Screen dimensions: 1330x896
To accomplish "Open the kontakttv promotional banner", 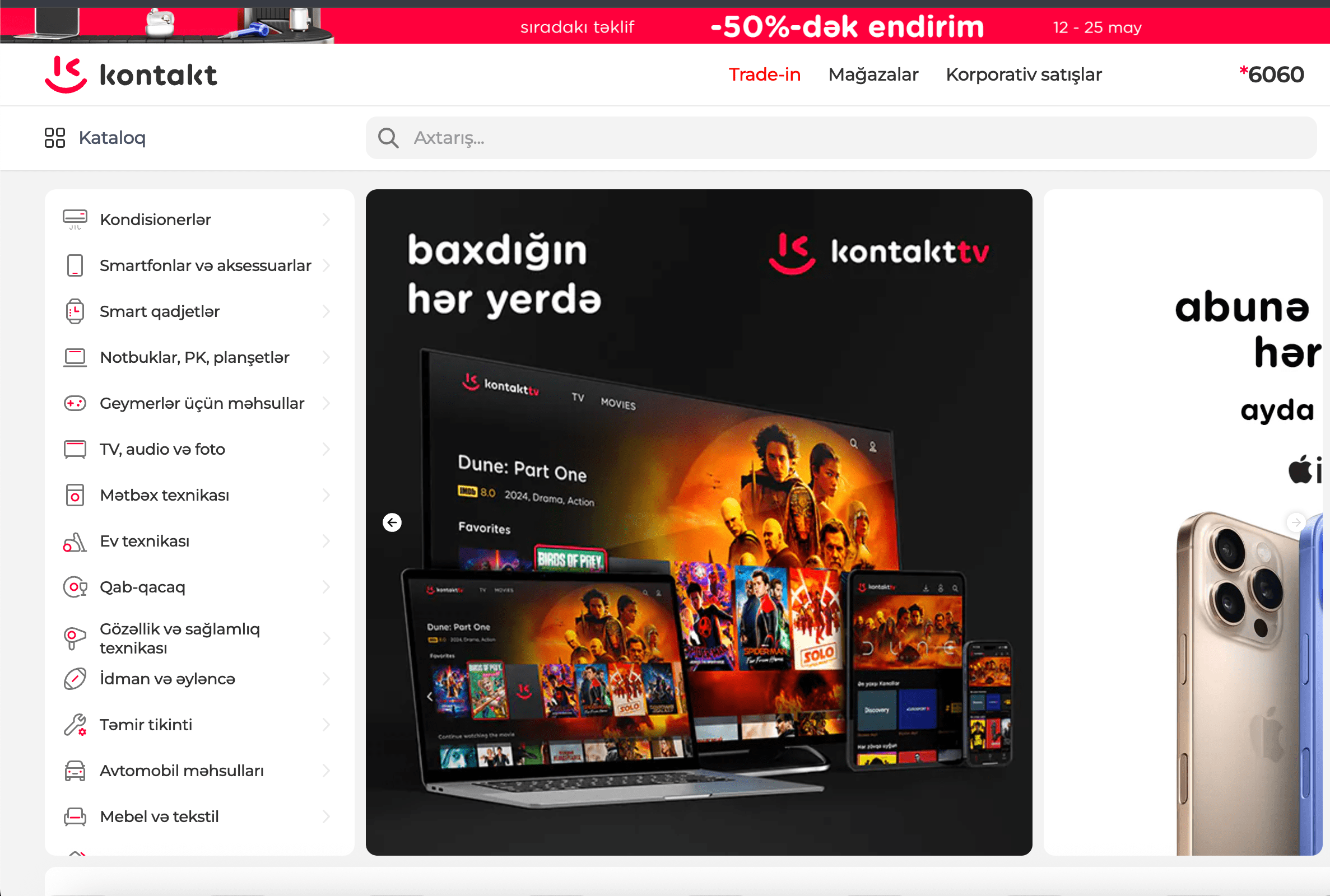I will (699, 522).
